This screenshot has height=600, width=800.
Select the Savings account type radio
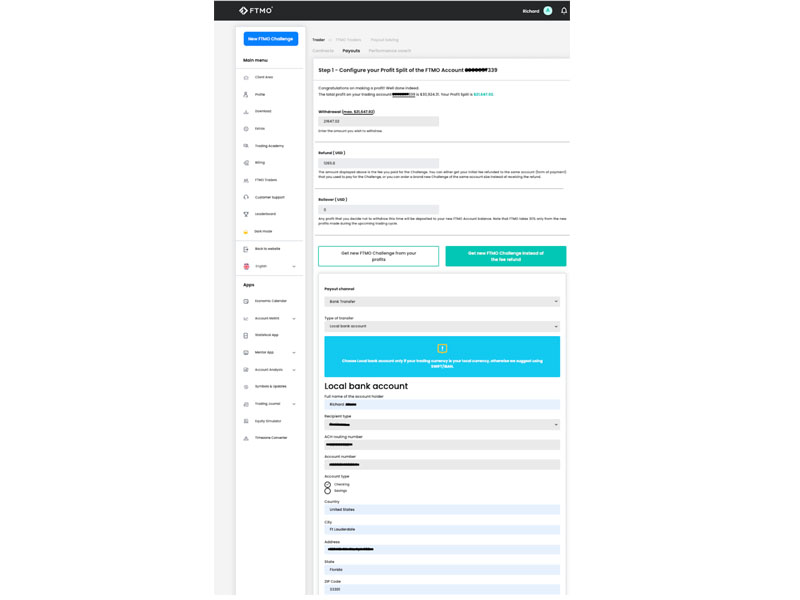click(328, 491)
